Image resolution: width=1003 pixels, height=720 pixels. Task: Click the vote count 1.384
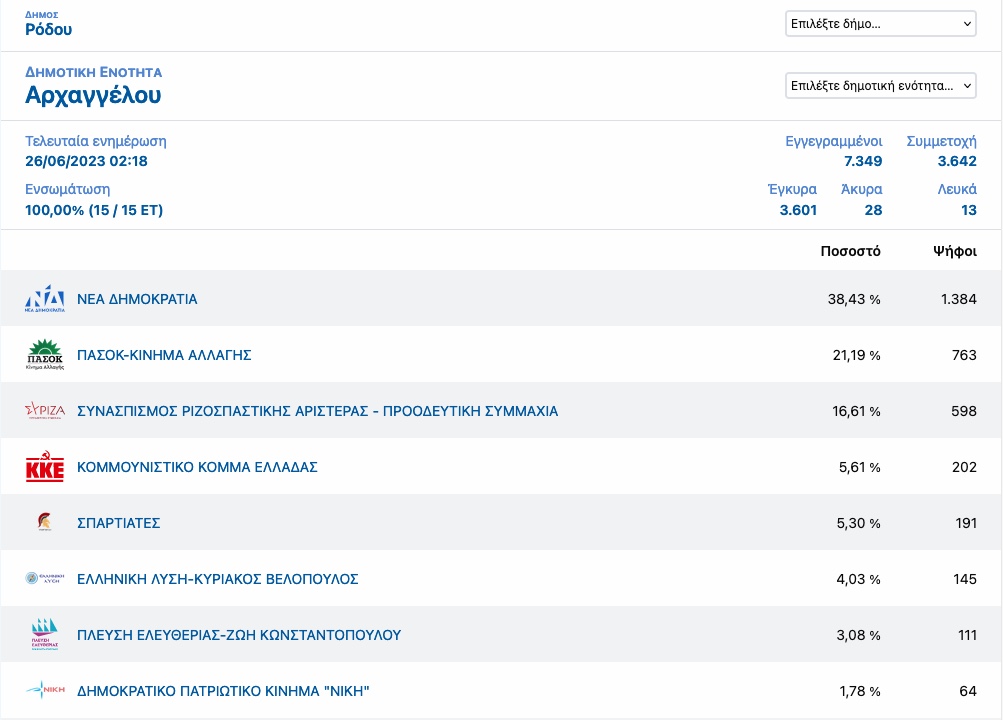tap(958, 299)
